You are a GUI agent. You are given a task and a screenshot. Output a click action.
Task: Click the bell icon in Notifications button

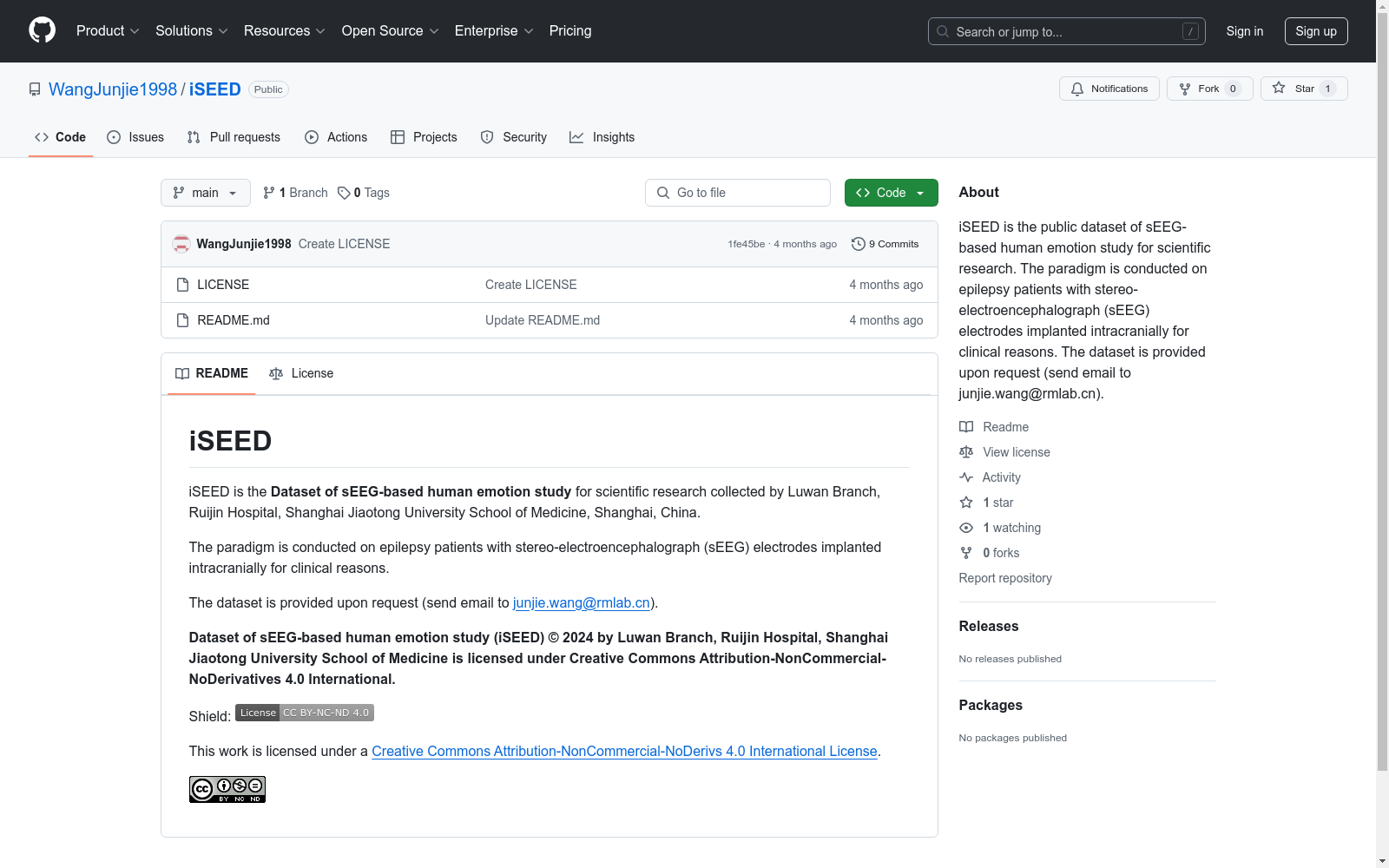1077,89
